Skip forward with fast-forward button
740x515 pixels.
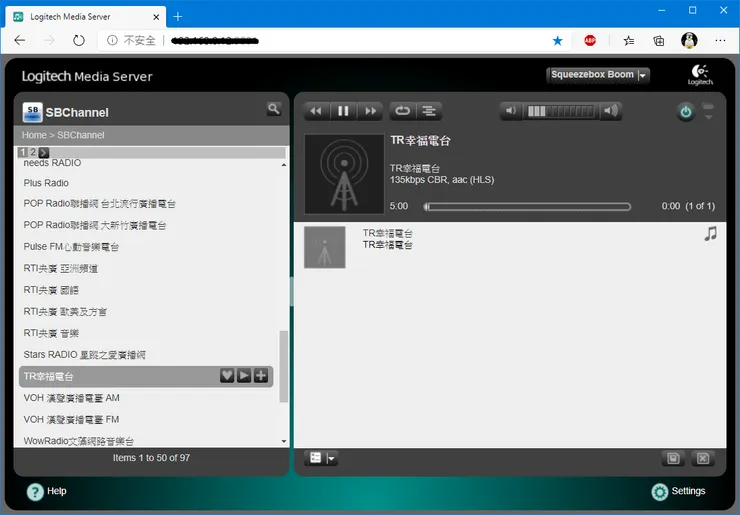[x=370, y=111]
